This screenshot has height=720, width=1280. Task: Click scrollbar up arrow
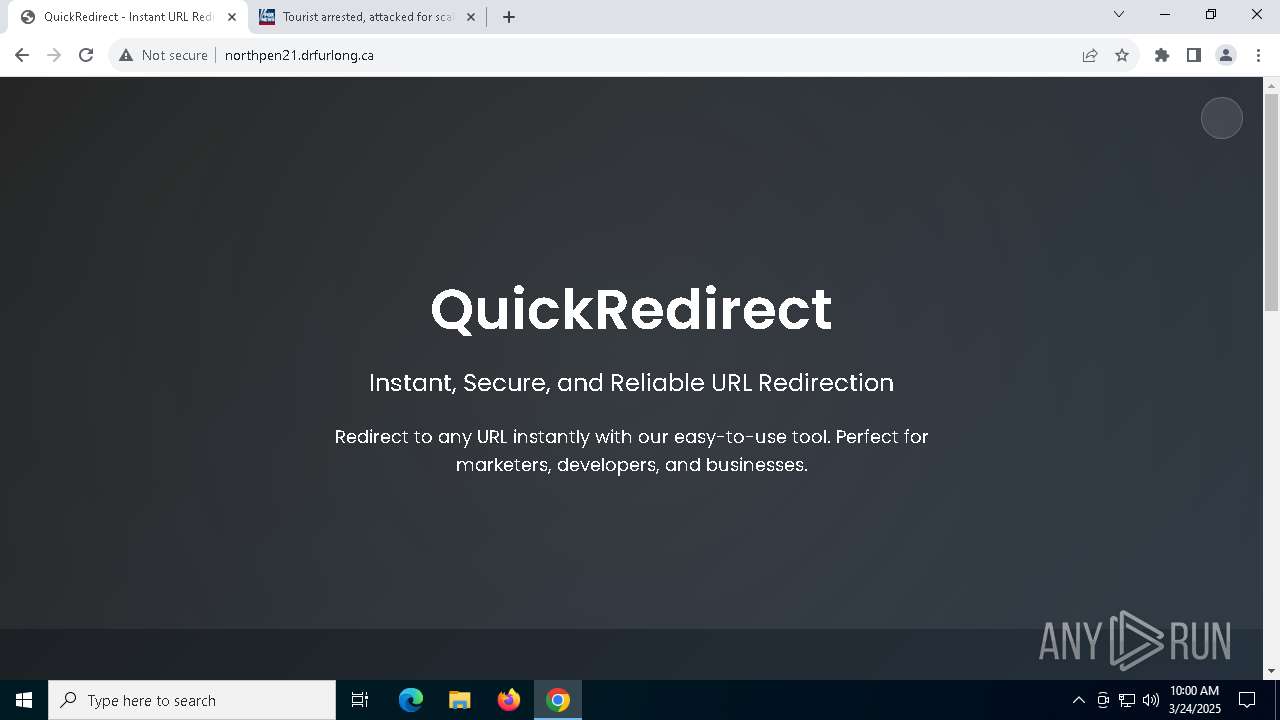click(1272, 85)
